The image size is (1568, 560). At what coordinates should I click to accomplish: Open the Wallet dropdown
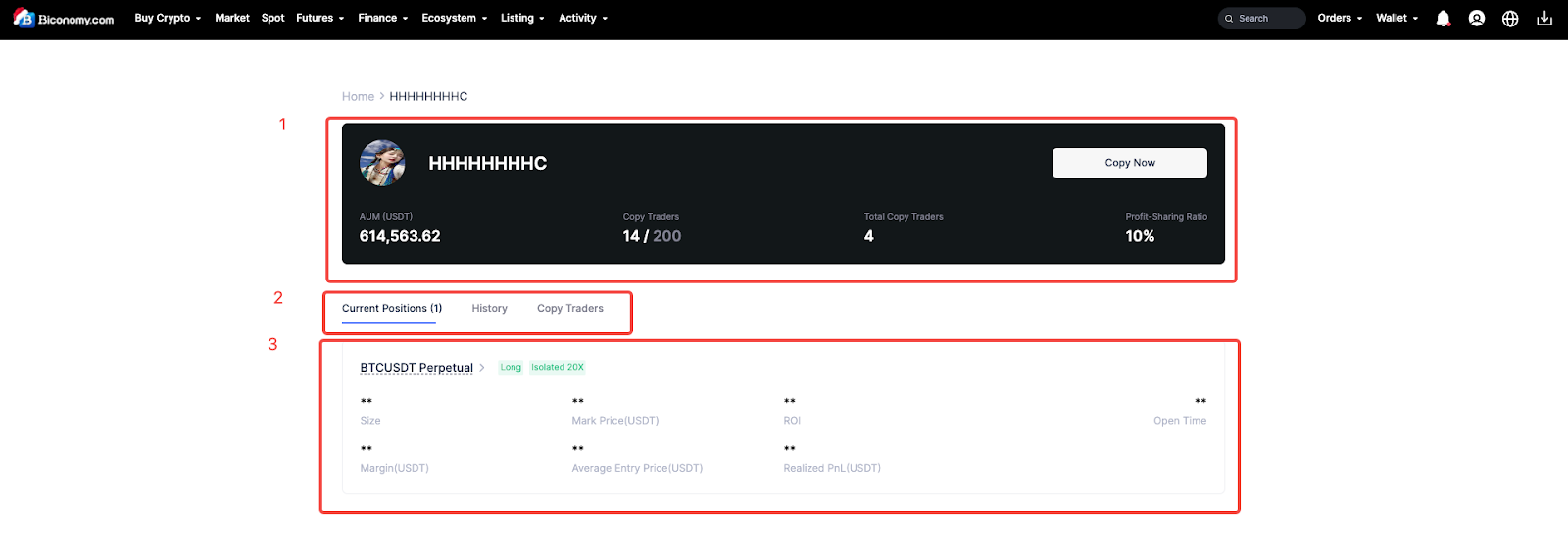tap(1397, 18)
